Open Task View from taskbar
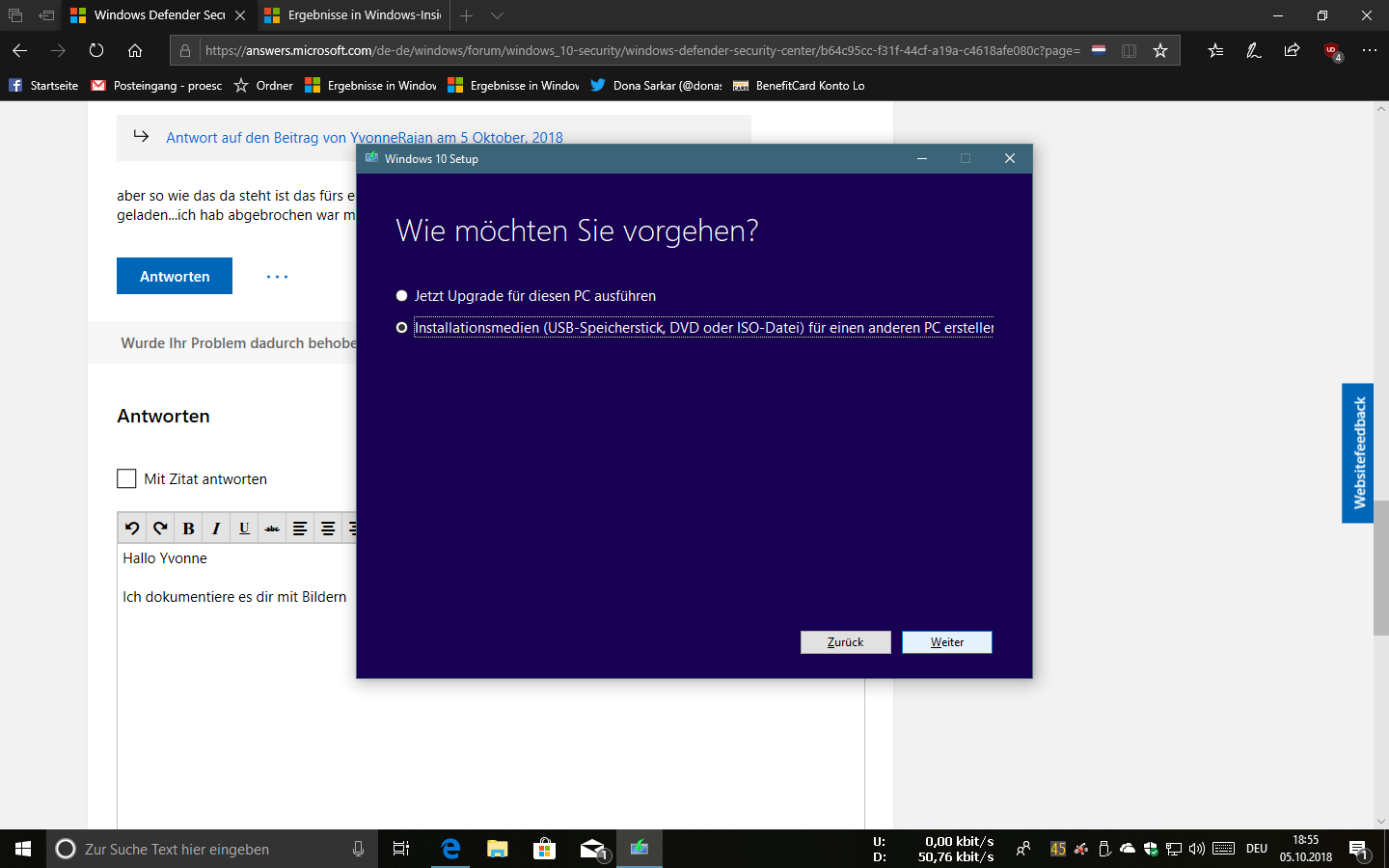This screenshot has width=1389, height=868. click(x=401, y=849)
